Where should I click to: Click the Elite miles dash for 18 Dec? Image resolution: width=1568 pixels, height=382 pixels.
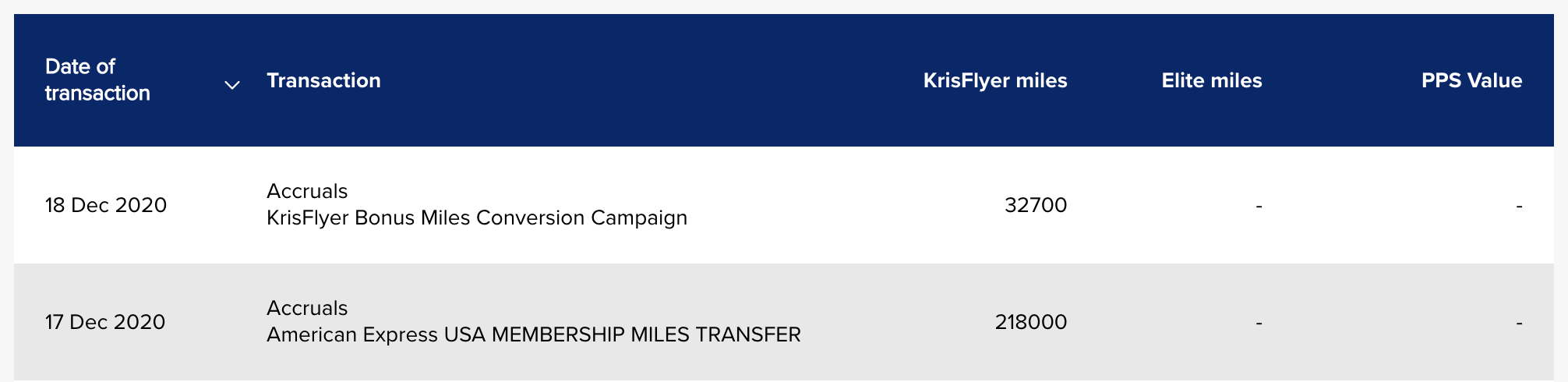(1259, 206)
